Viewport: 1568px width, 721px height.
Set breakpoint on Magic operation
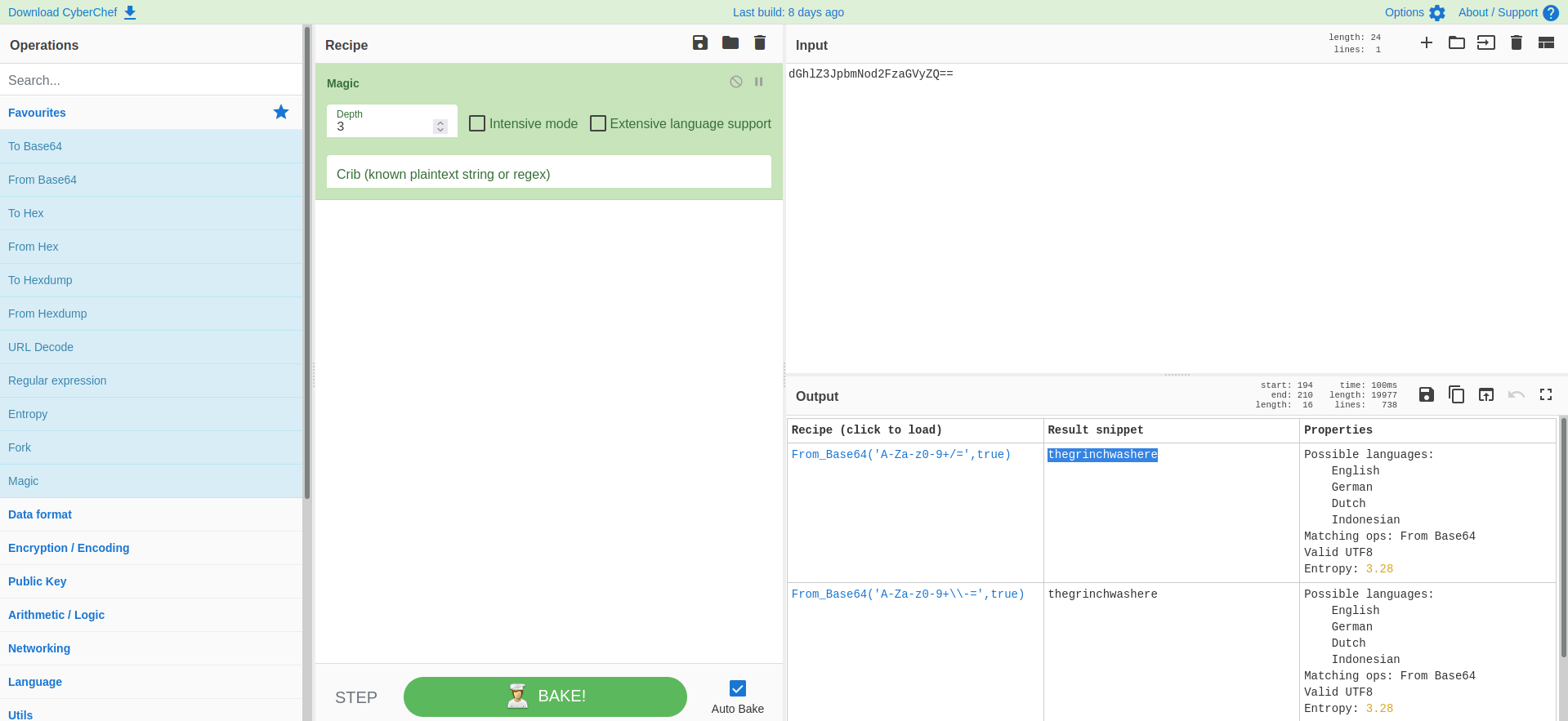(x=759, y=82)
